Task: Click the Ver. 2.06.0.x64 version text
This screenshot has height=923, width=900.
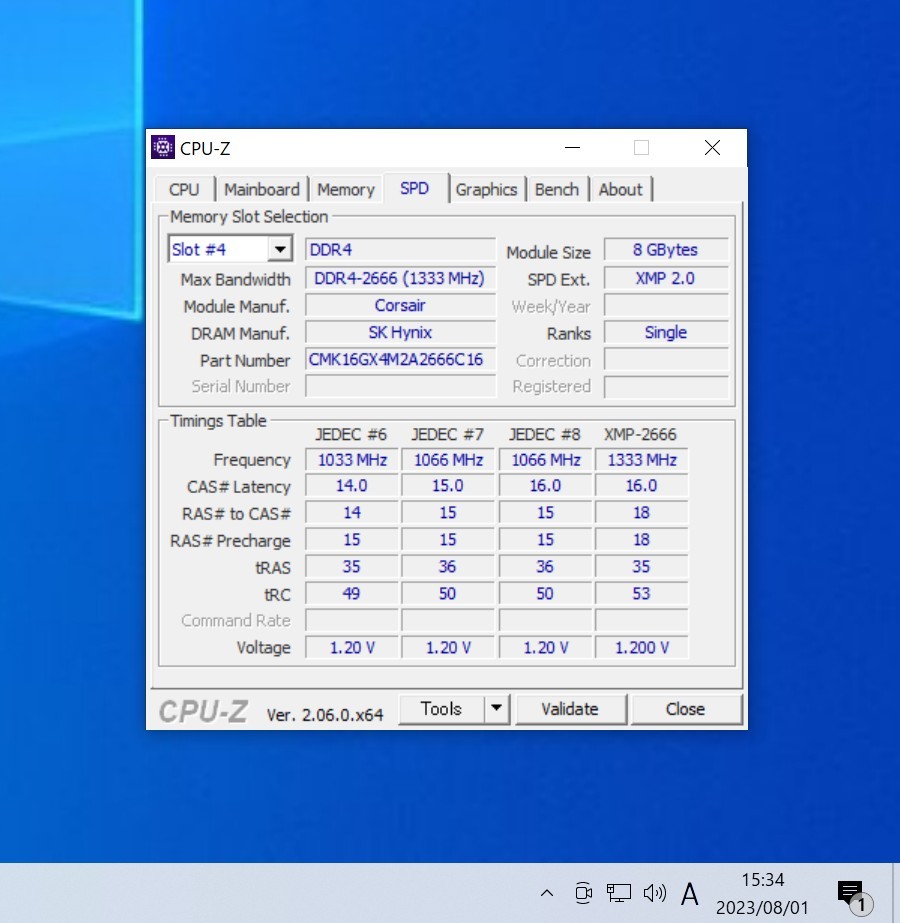Action: click(325, 715)
